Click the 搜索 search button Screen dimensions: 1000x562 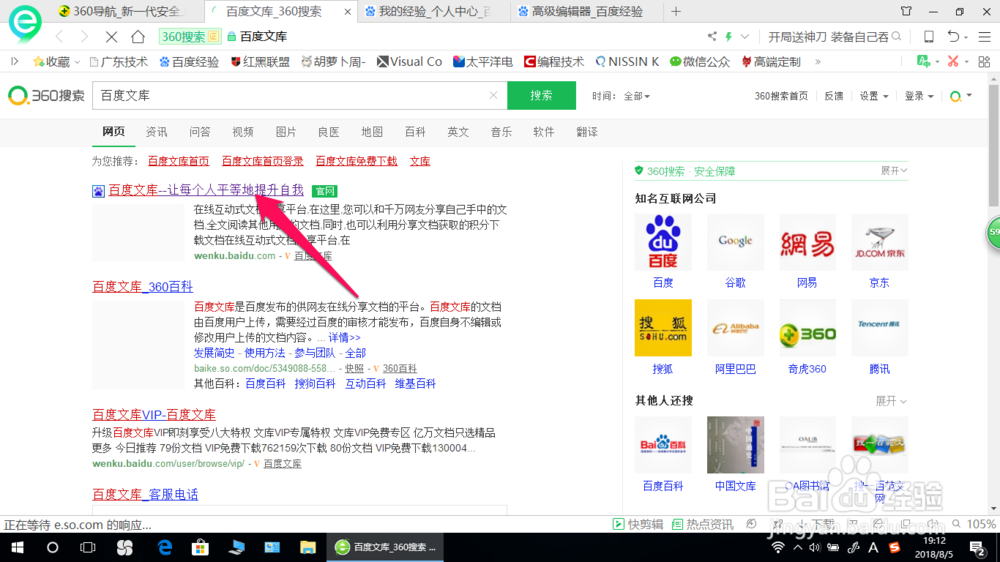tap(541, 95)
